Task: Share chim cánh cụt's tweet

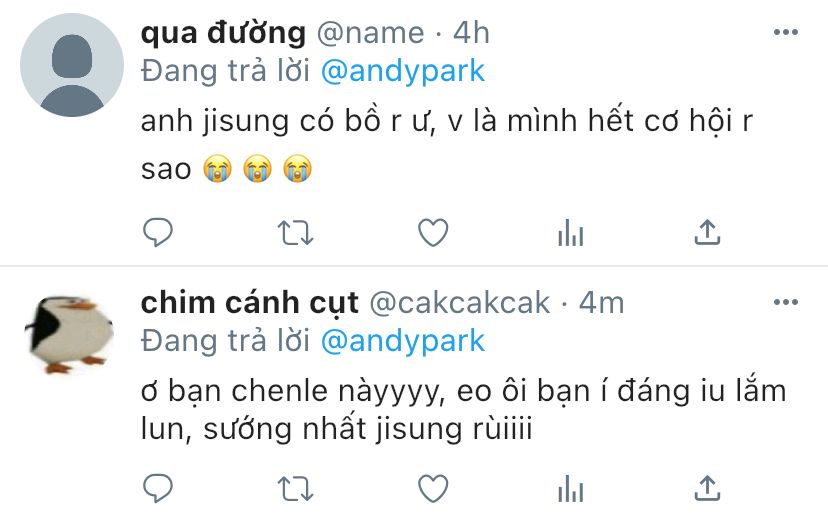Action: point(707,488)
